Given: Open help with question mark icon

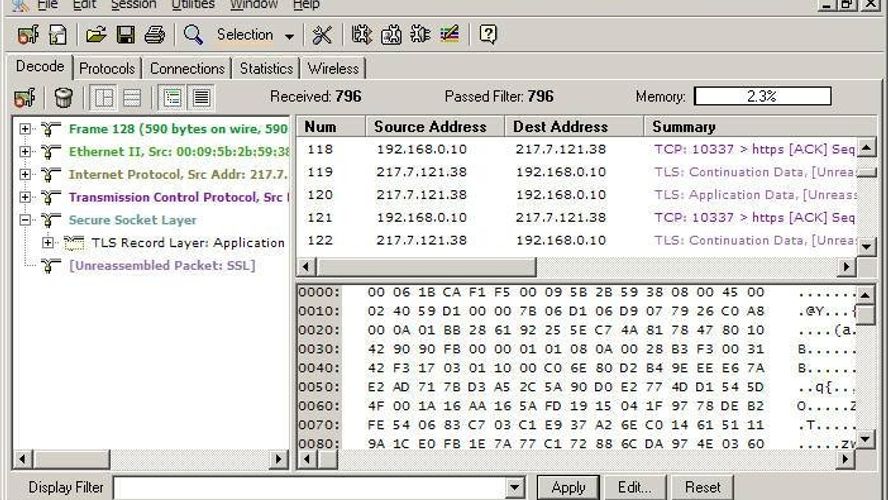Looking at the screenshot, I should 488,35.
